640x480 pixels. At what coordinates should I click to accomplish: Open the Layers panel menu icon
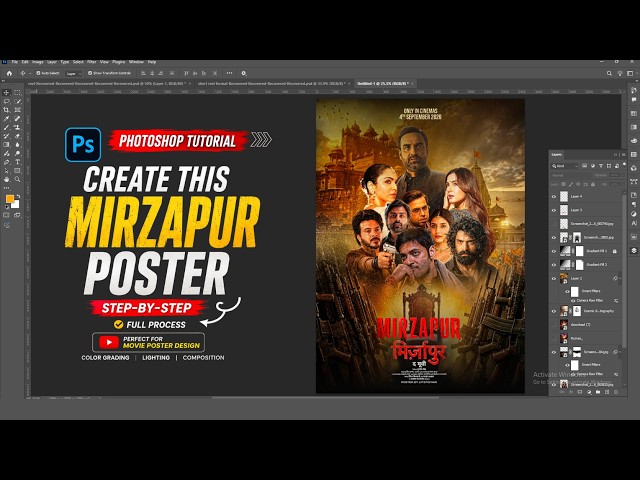click(x=623, y=155)
